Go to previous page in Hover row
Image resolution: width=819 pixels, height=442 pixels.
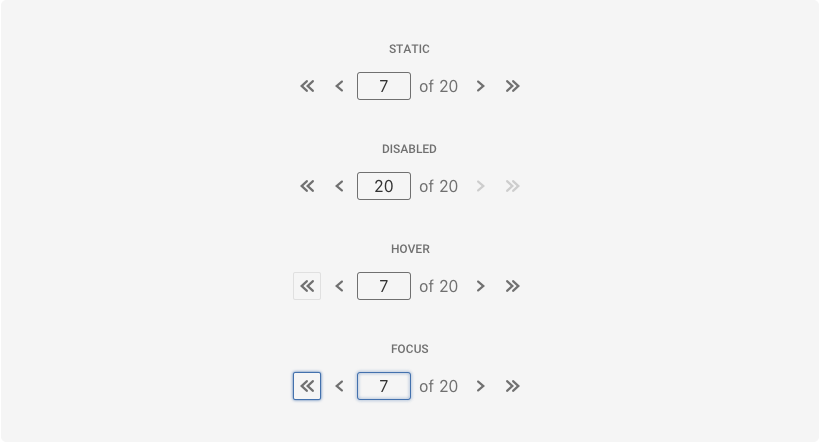pyautogui.click(x=339, y=286)
